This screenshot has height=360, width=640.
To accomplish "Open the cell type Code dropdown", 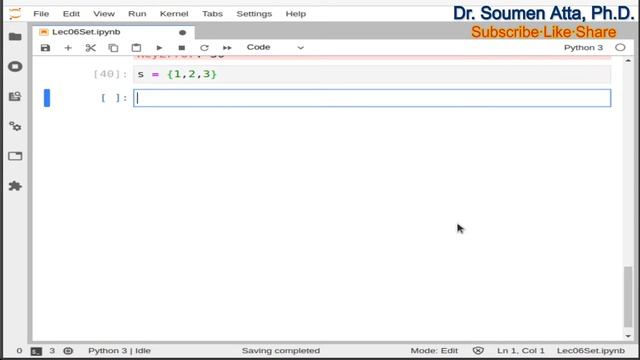I will pos(275,47).
